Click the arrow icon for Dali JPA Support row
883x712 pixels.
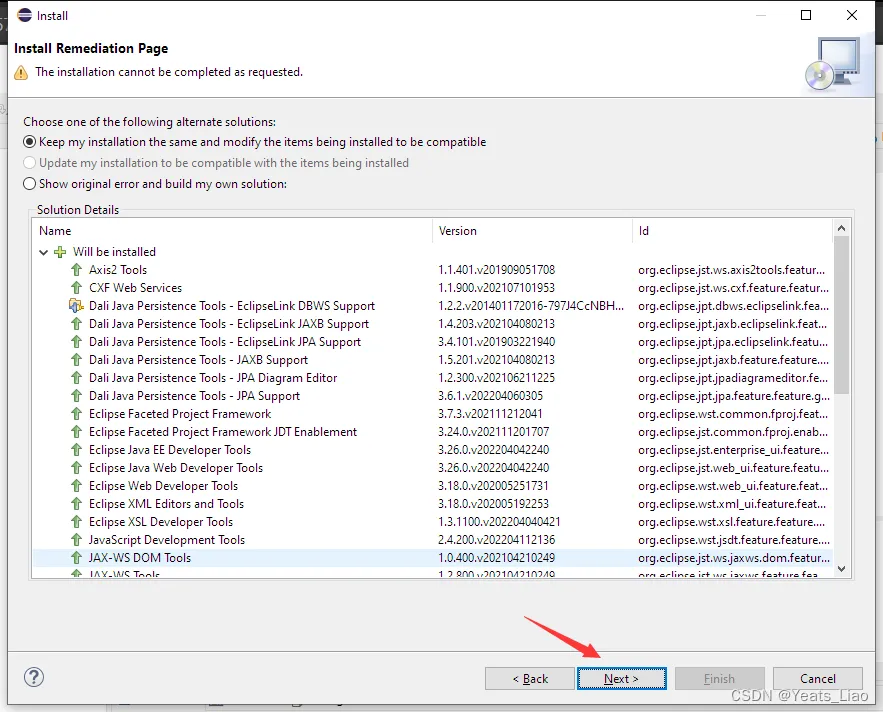[x=76, y=396]
